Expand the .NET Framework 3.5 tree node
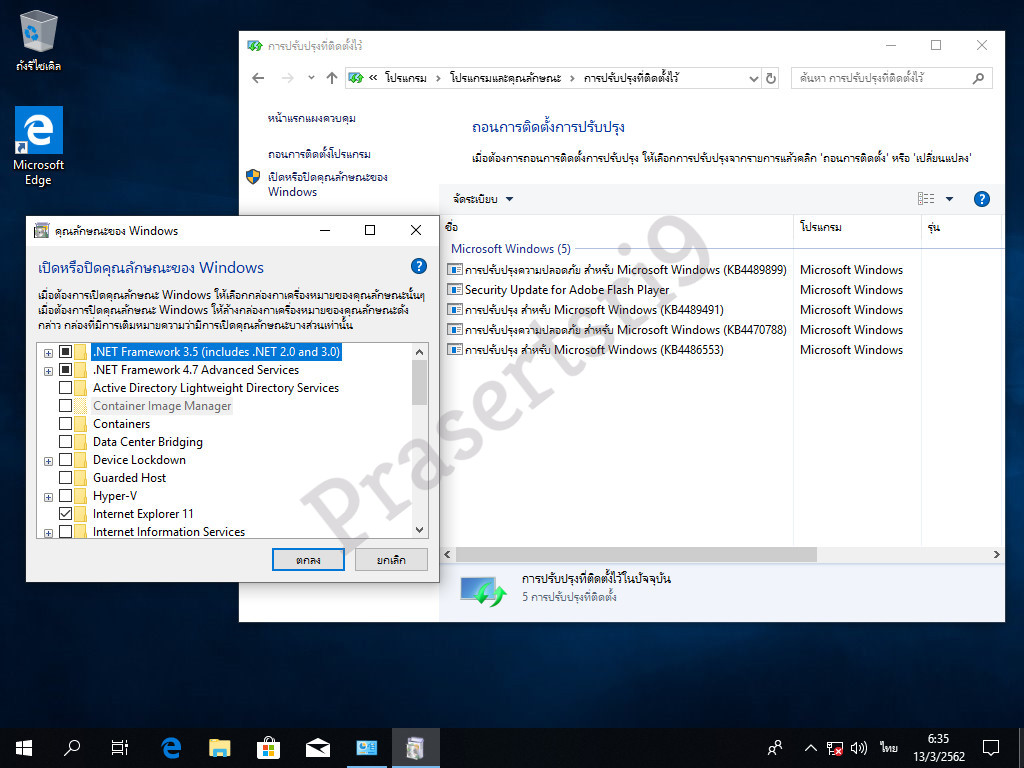 click(48, 353)
